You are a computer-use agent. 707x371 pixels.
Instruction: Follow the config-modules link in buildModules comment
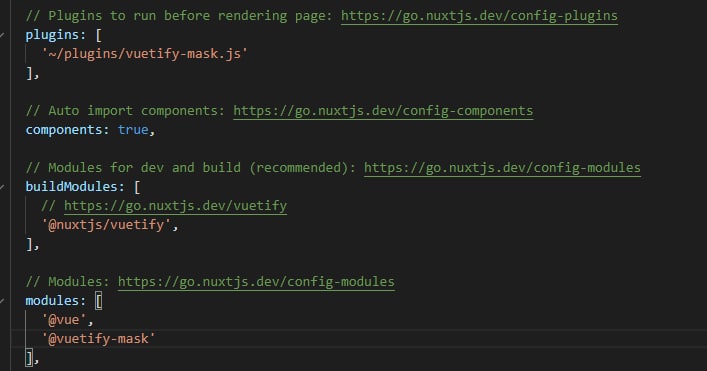click(x=502, y=168)
